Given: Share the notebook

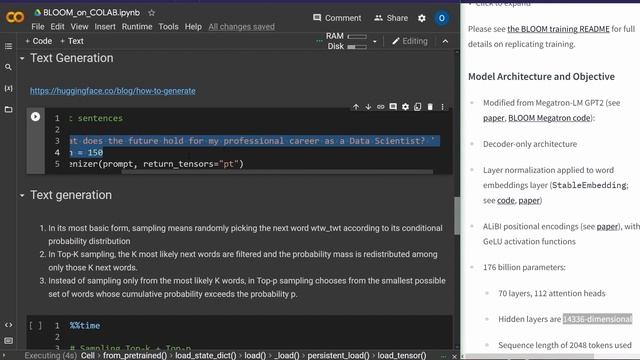Looking at the screenshot, I should 391,18.
